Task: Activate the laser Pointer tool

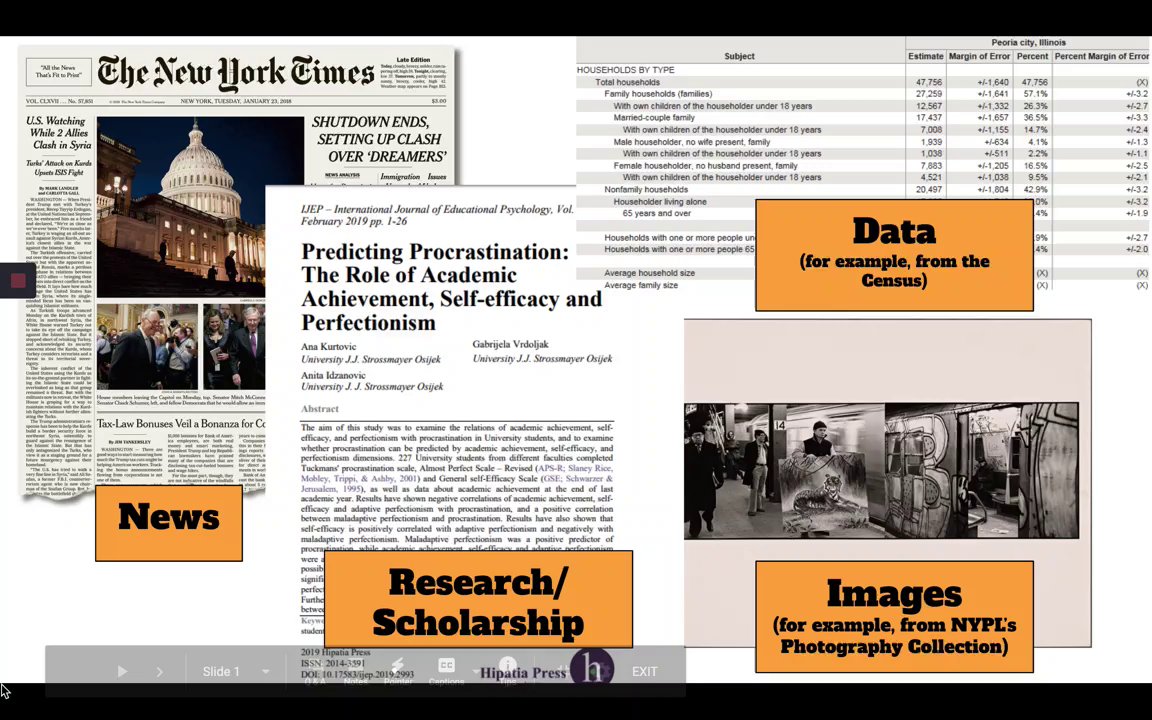Action: tap(397, 672)
